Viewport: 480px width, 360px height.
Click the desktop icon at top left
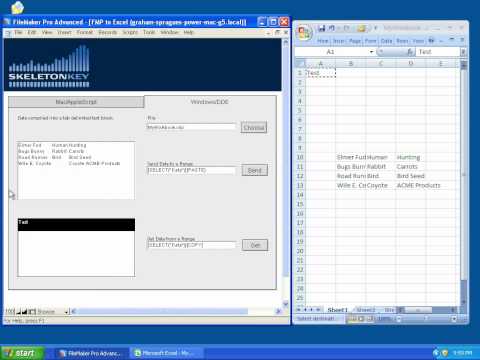pos(17,7)
